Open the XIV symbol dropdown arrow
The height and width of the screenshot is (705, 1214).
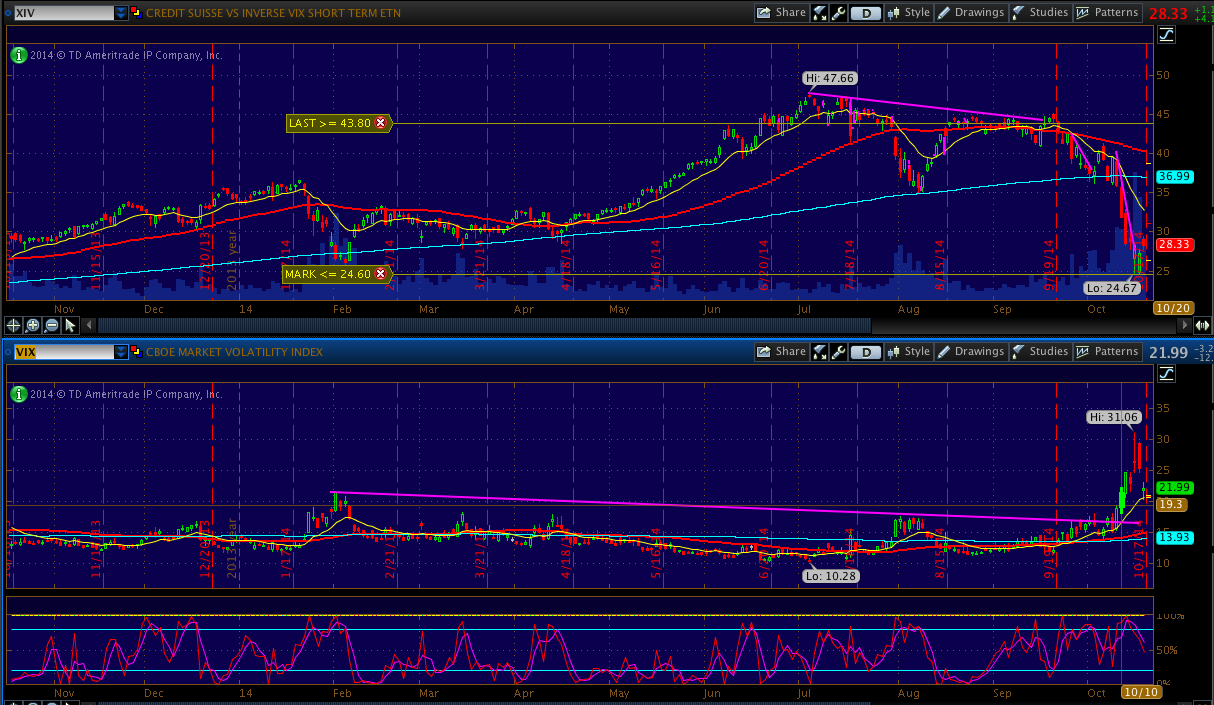pos(121,13)
